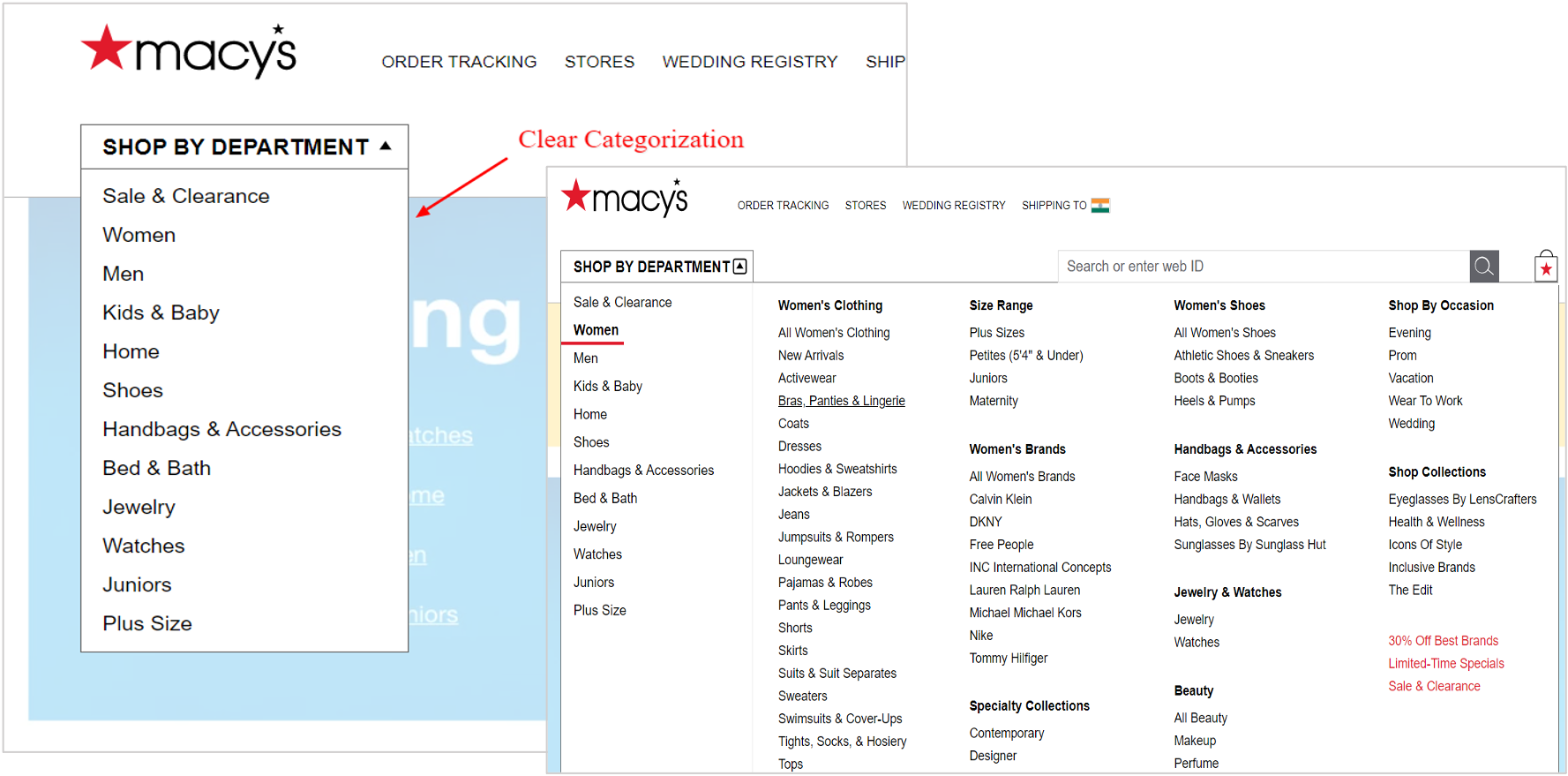Open Swimsuits & Cover-Ups link
1568x776 pixels.
click(x=840, y=719)
